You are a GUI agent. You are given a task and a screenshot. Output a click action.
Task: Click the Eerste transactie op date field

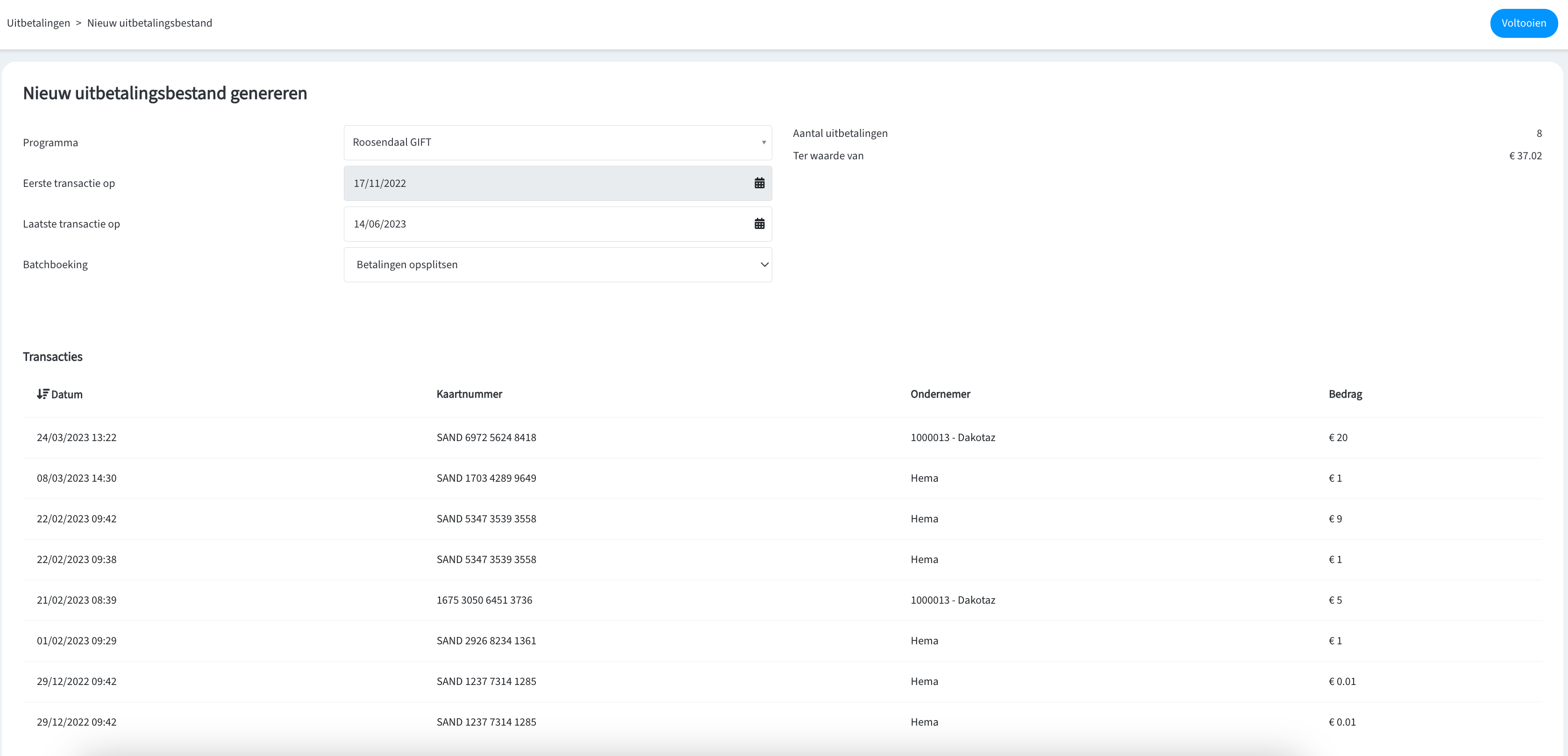click(x=548, y=183)
